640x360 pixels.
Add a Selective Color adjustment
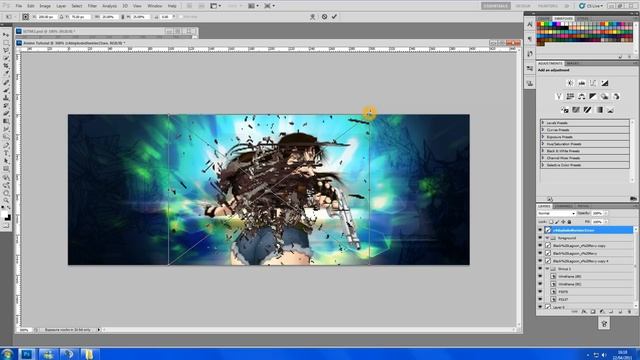[610, 110]
